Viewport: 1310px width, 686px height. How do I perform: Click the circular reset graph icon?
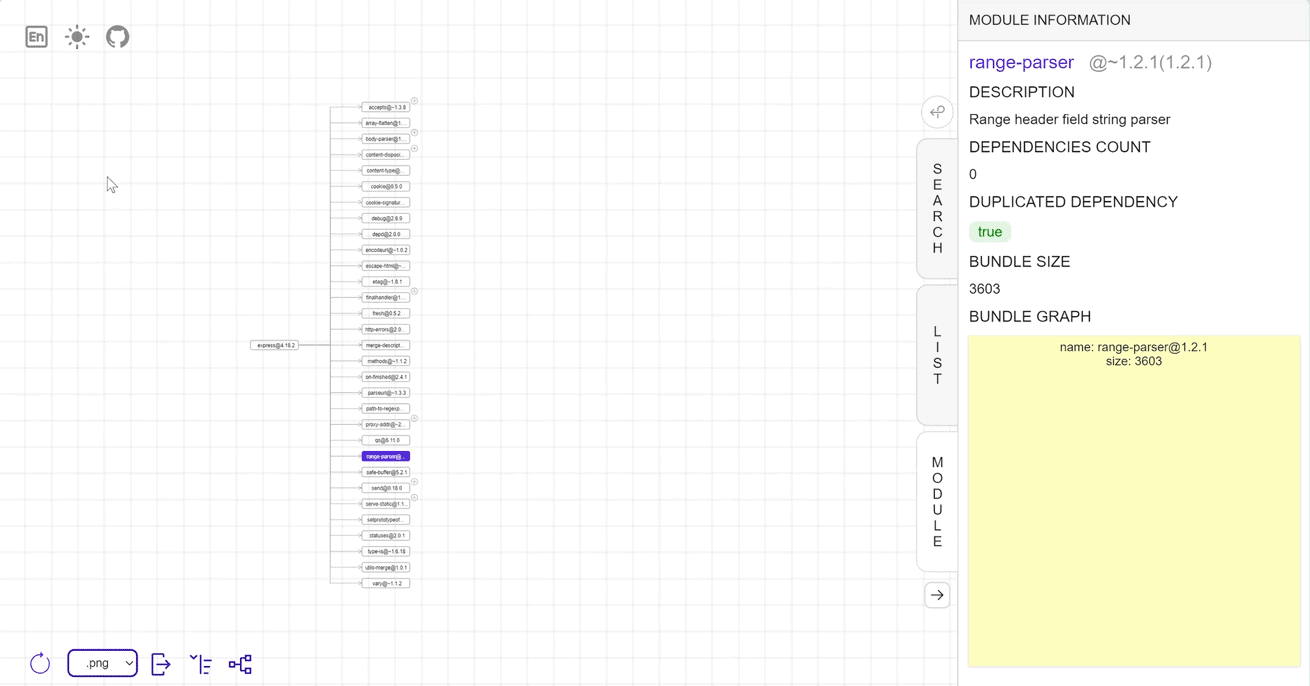tap(40, 664)
